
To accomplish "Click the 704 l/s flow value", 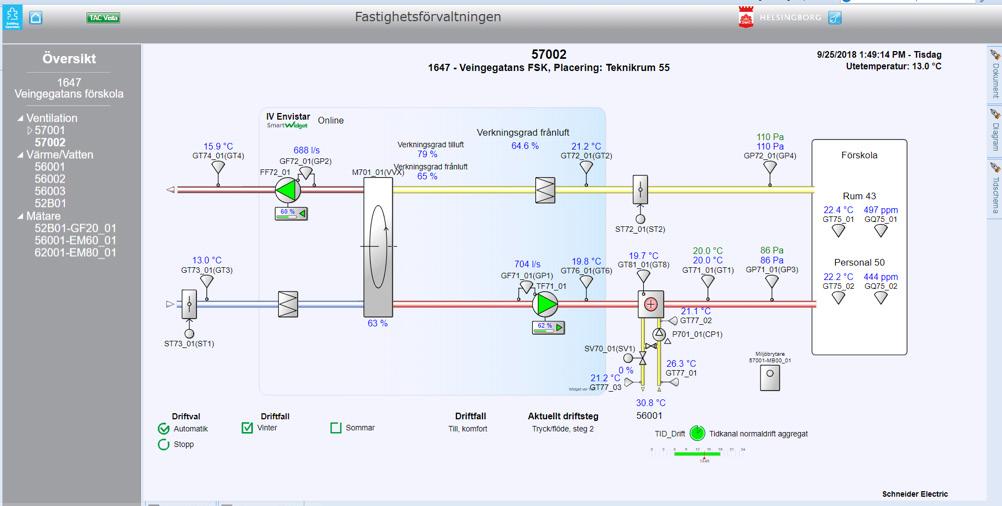I will click(527, 264).
